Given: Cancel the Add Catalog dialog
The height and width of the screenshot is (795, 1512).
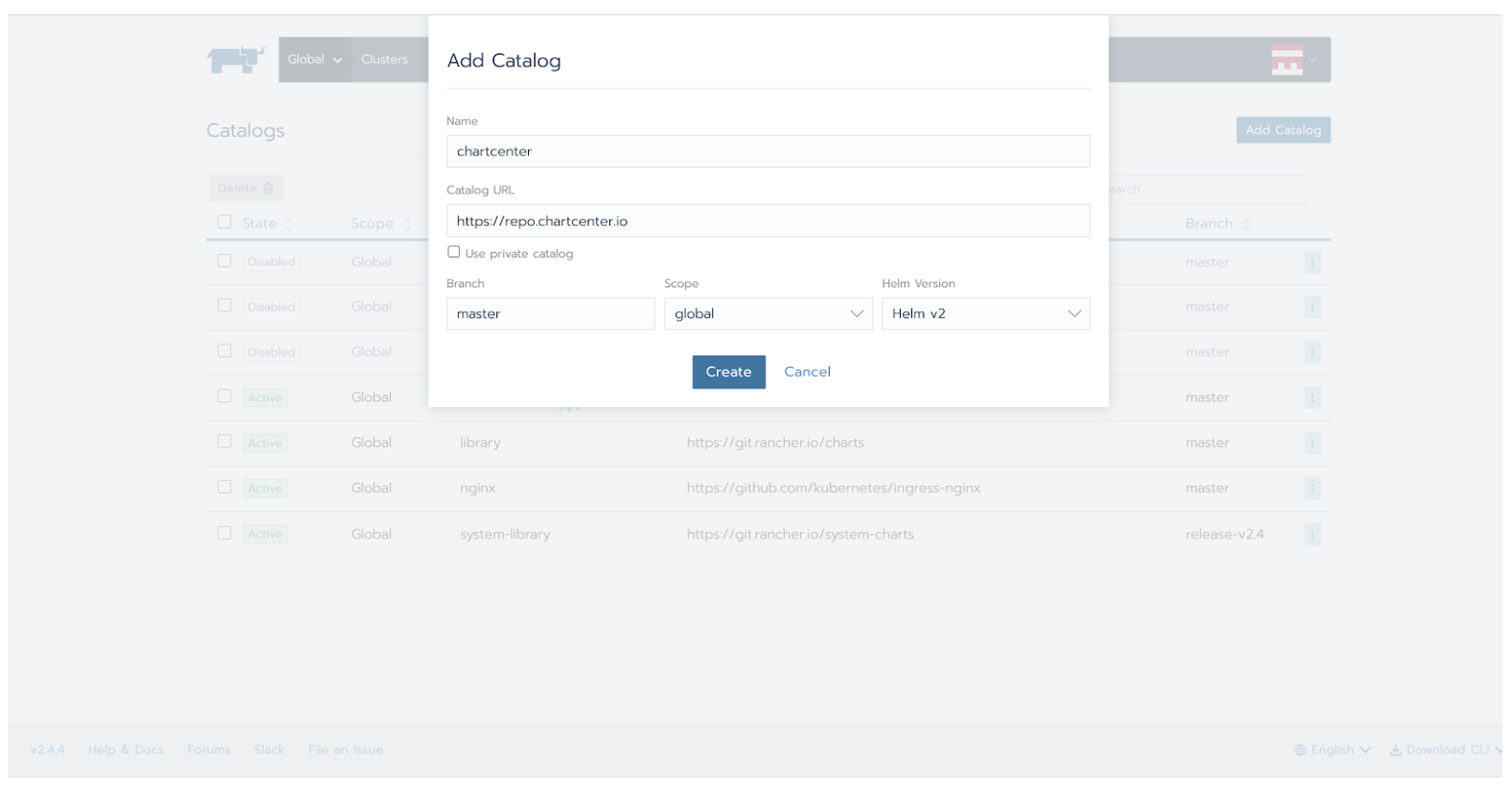Looking at the screenshot, I should click(x=807, y=372).
